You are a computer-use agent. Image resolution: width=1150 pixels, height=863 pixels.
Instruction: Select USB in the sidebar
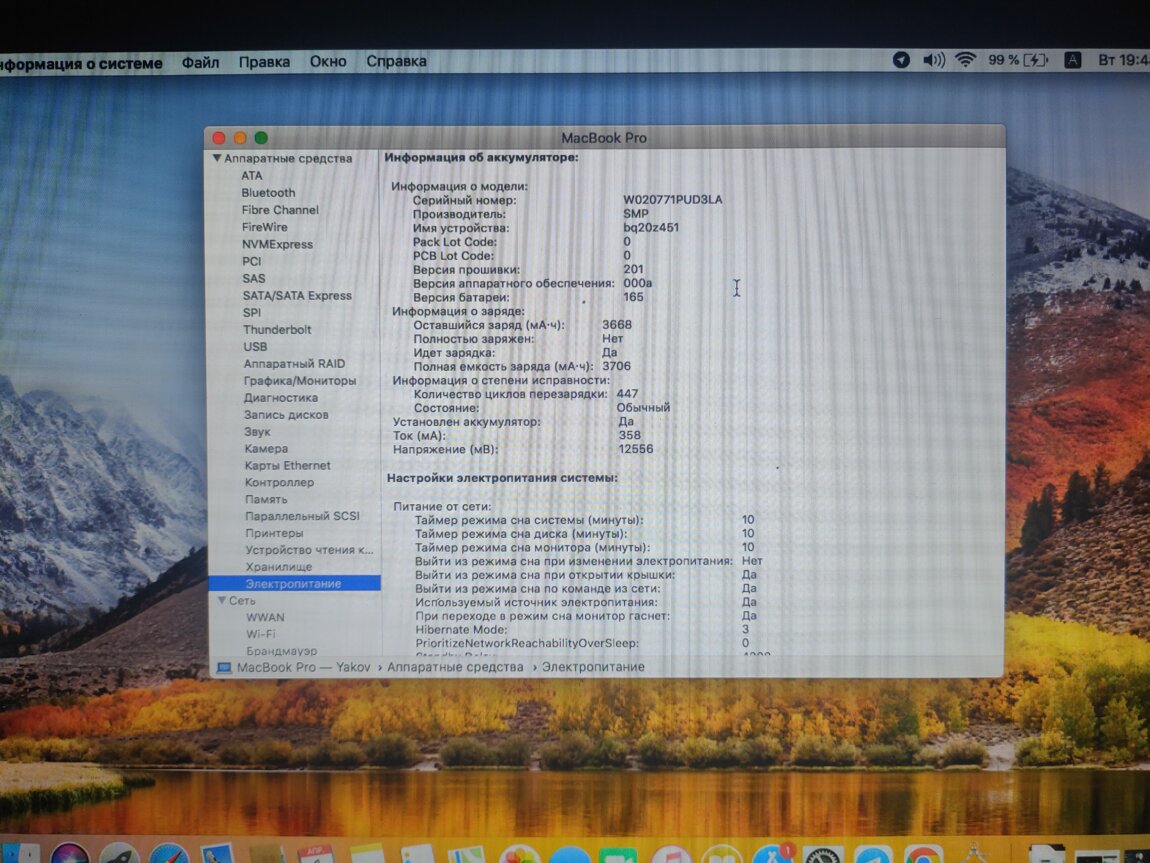255,346
